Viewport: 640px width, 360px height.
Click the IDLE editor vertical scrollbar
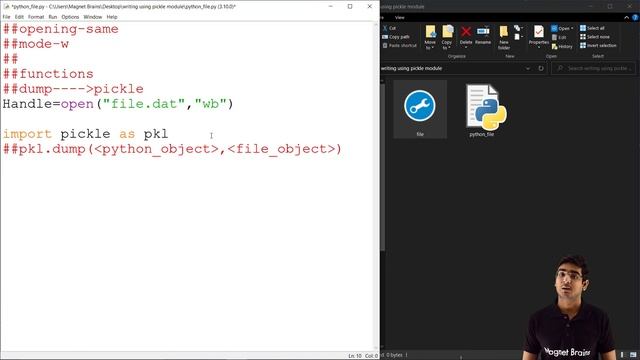(x=376, y=187)
